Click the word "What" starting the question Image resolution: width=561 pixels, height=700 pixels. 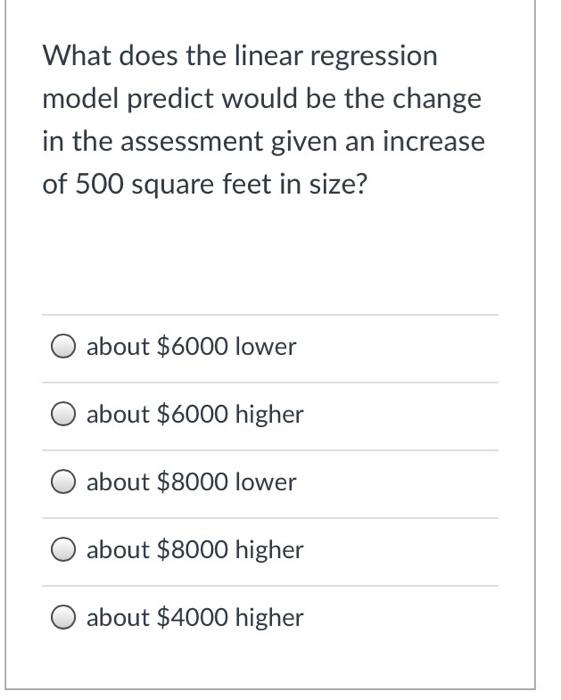[x=76, y=56]
